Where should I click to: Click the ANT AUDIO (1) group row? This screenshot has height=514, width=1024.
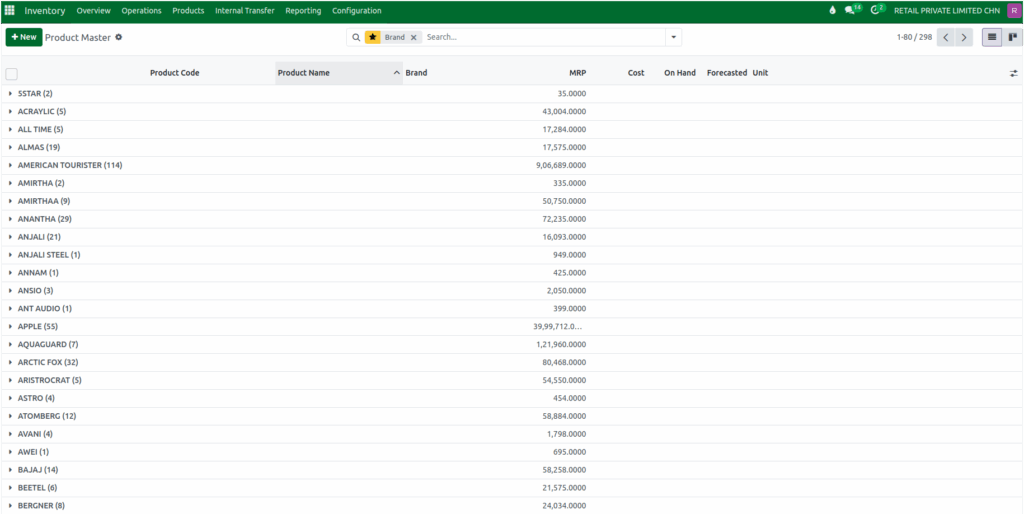[x=512, y=308]
